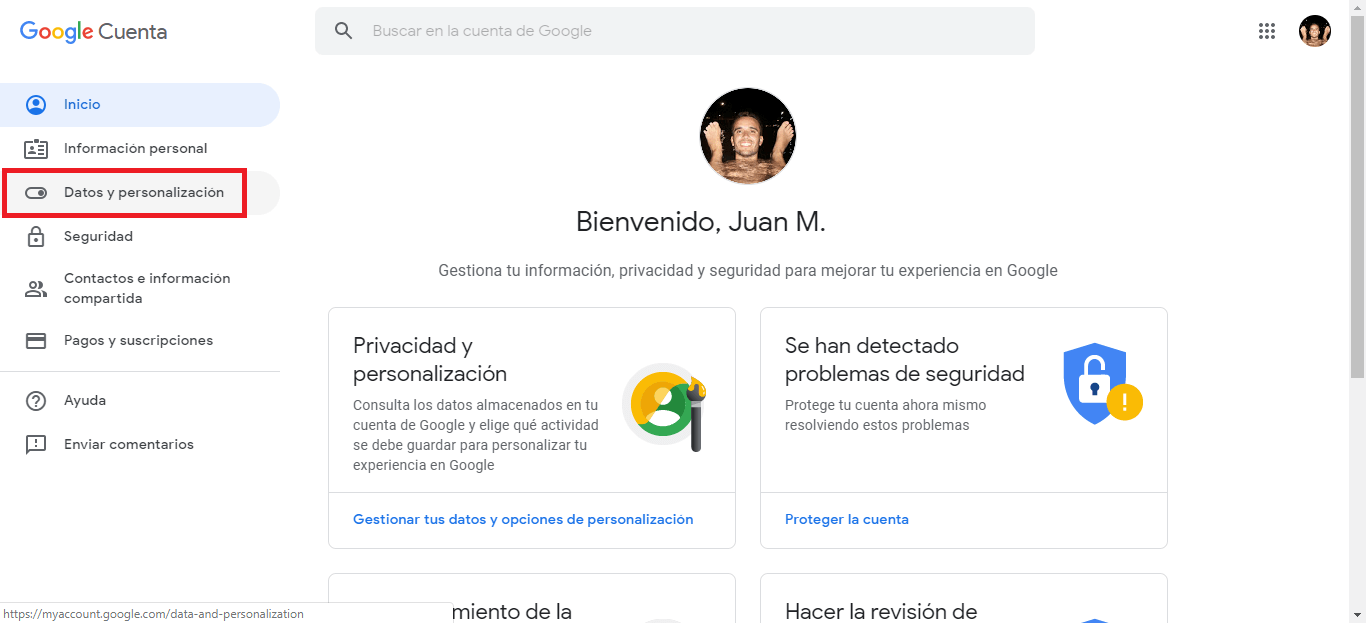The width and height of the screenshot is (1366, 623).
Task: Click Enviar comentarios
Action: click(140, 445)
